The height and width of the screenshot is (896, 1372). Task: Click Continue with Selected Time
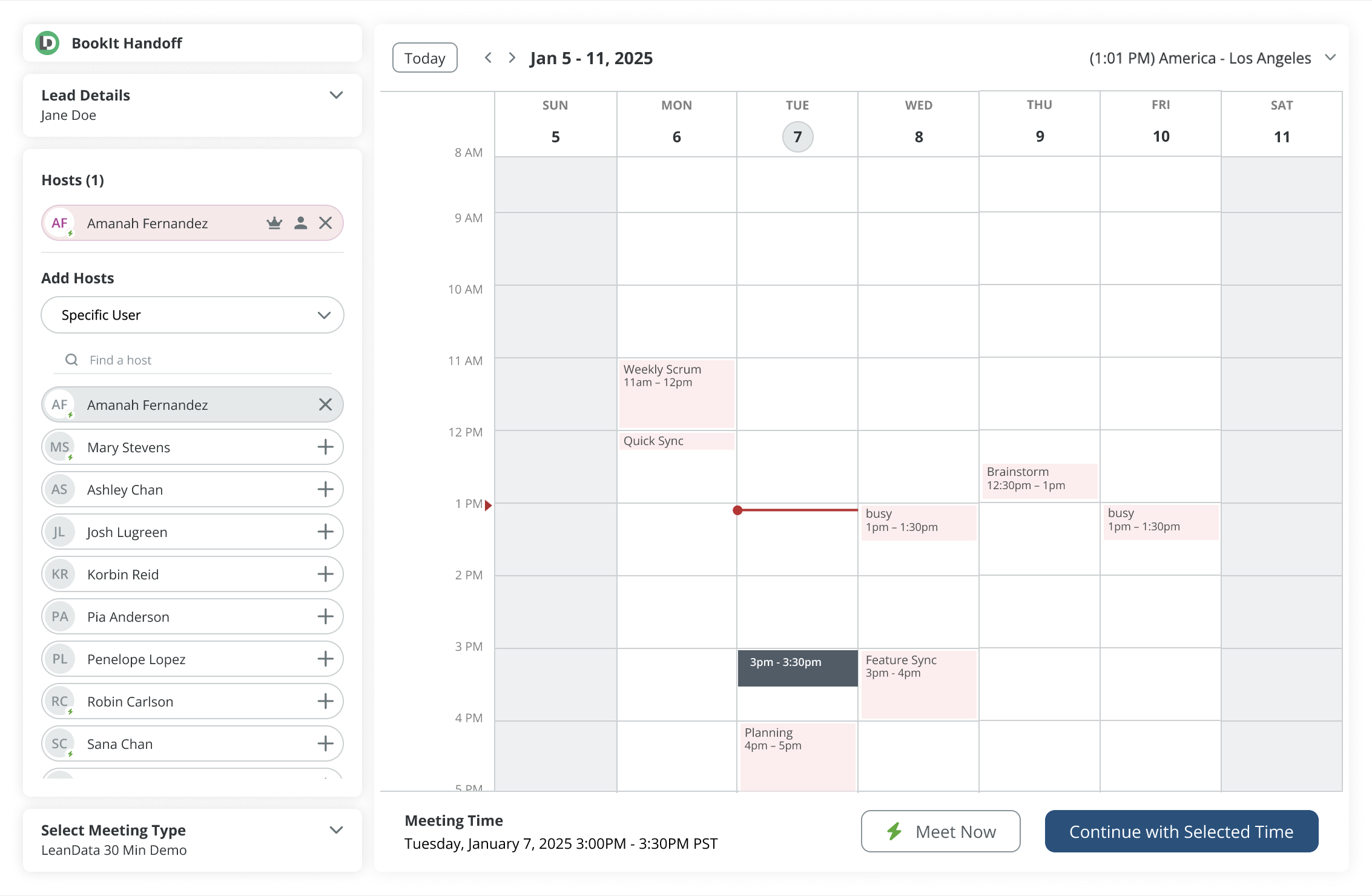(1181, 831)
